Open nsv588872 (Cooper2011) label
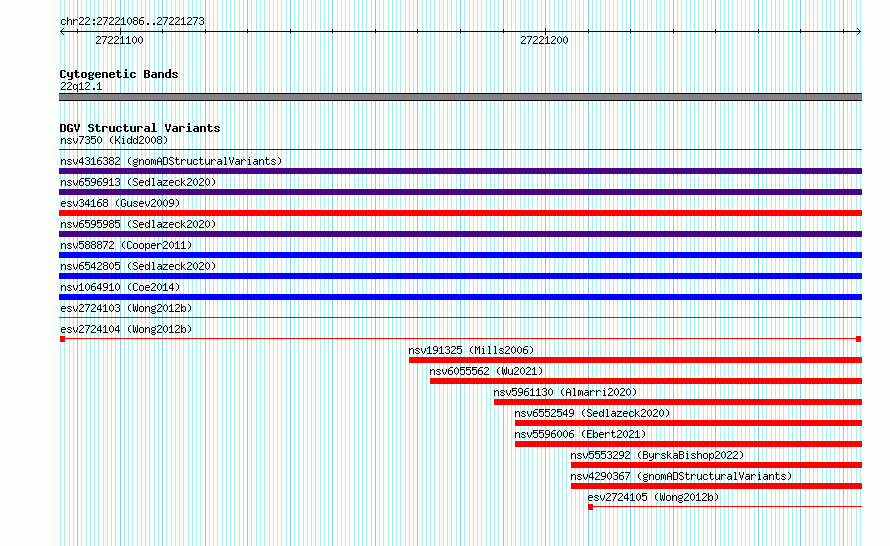890x546 pixels. (x=126, y=245)
